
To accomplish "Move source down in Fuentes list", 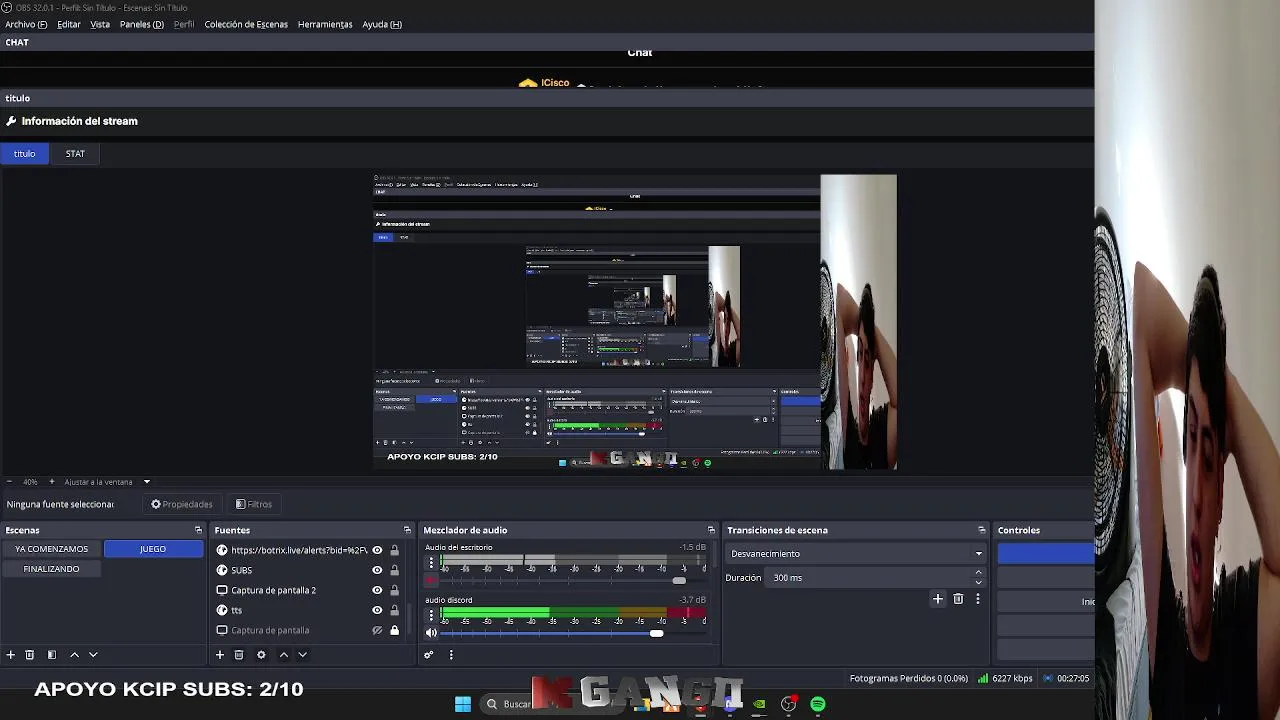I will point(302,655).
